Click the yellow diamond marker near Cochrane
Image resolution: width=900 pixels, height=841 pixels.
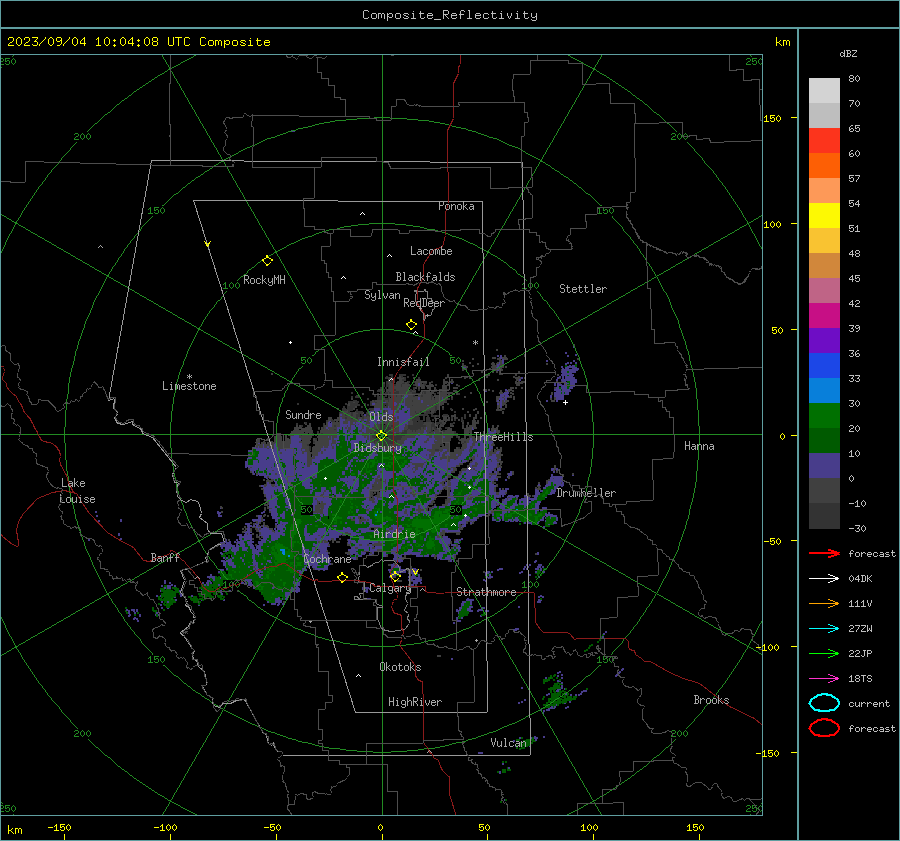tap(343, 577)
